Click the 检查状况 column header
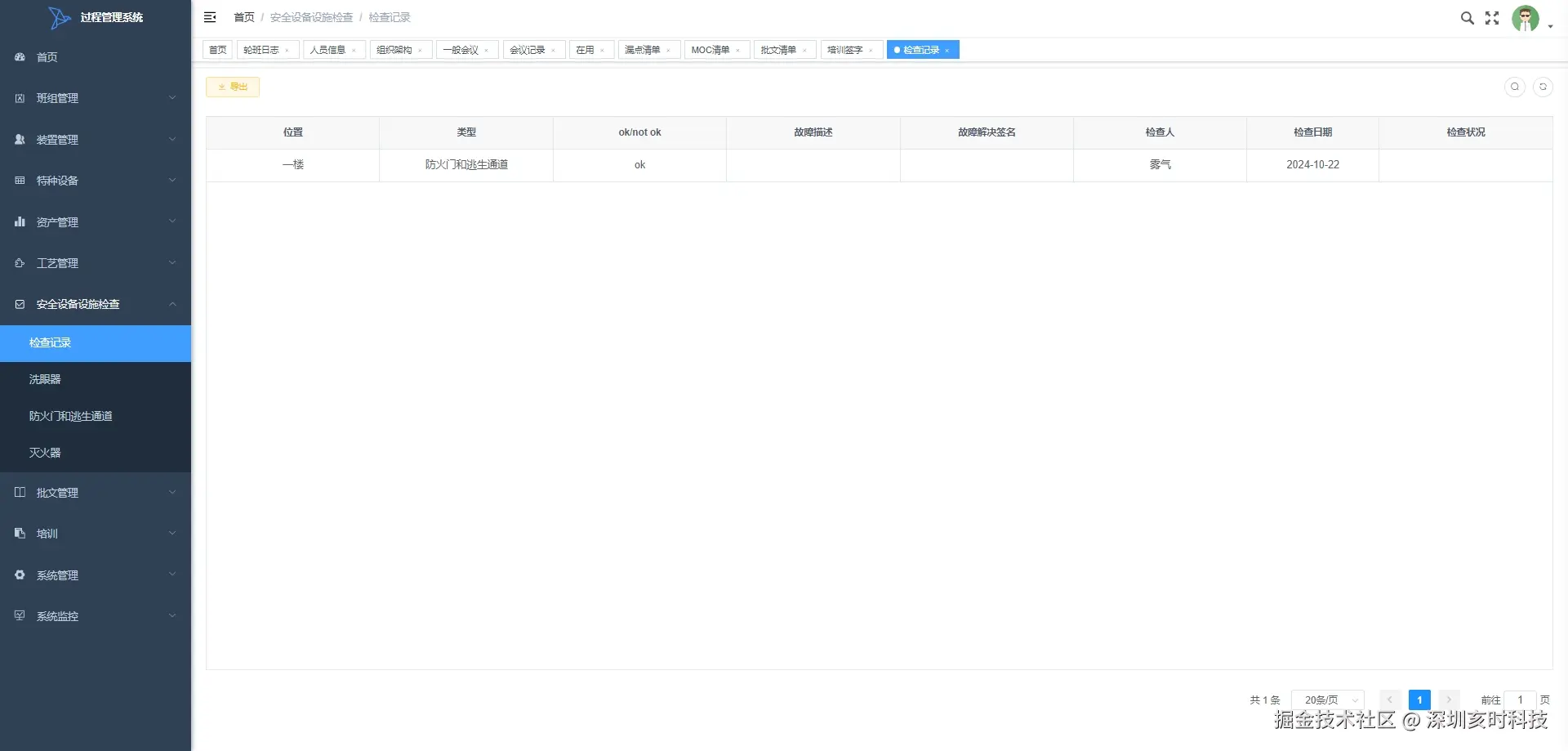 coord(1466,132)
